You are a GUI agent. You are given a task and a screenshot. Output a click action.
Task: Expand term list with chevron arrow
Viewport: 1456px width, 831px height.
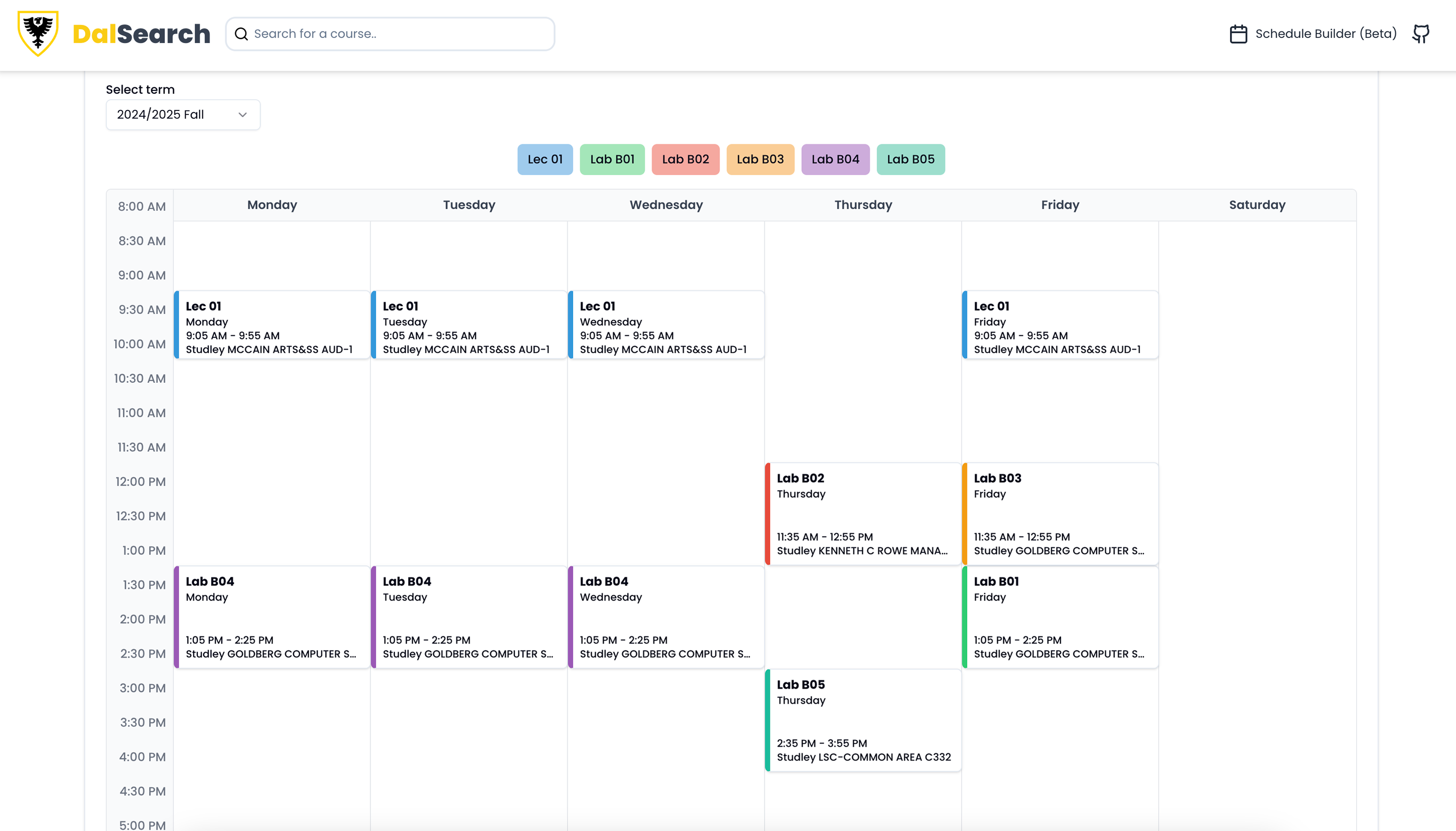click(242, 115)
